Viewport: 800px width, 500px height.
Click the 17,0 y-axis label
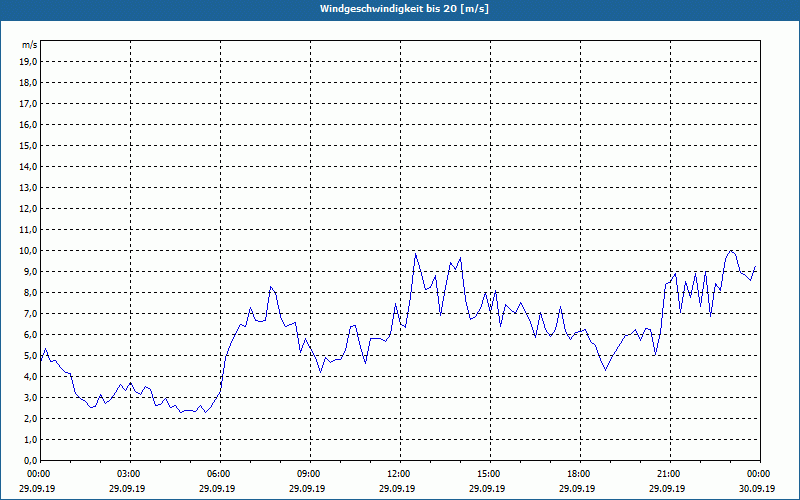coord(28,104)
